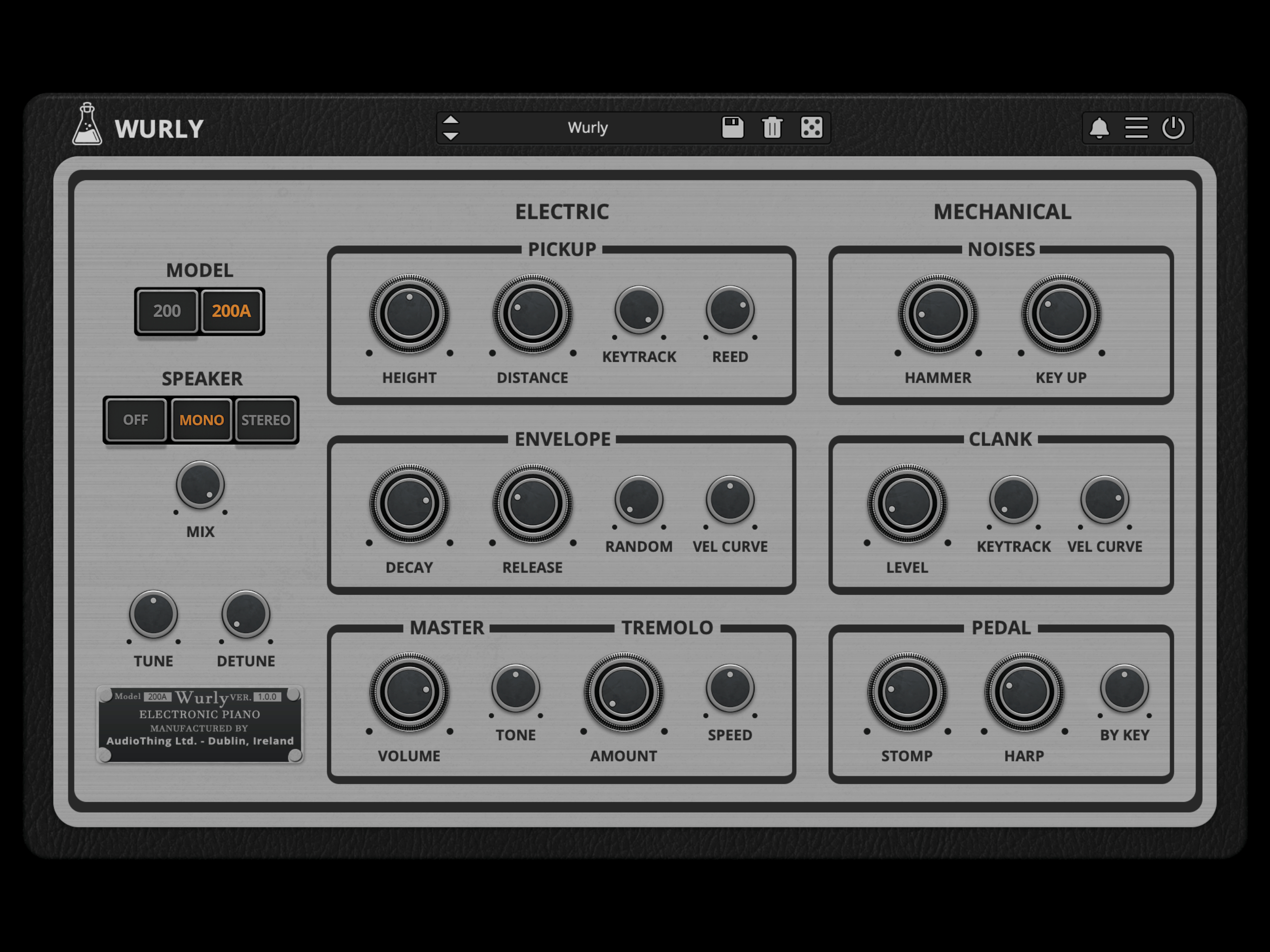The image size is (1270, 952).
Task: Select the previous preset with the up arrow
Action: [451, 120]
